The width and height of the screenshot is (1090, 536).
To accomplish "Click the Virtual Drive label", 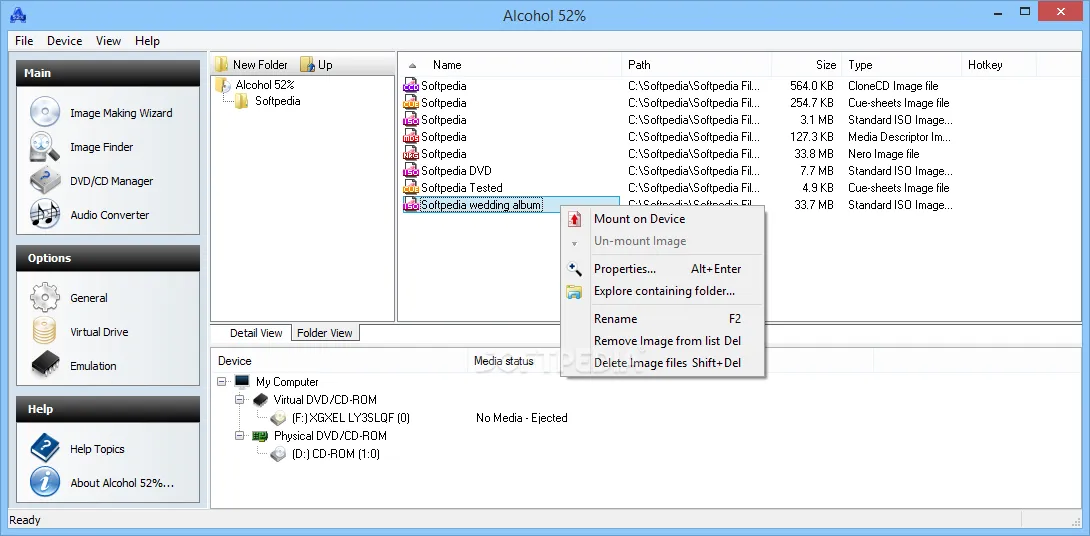I will tap(99, 332).
